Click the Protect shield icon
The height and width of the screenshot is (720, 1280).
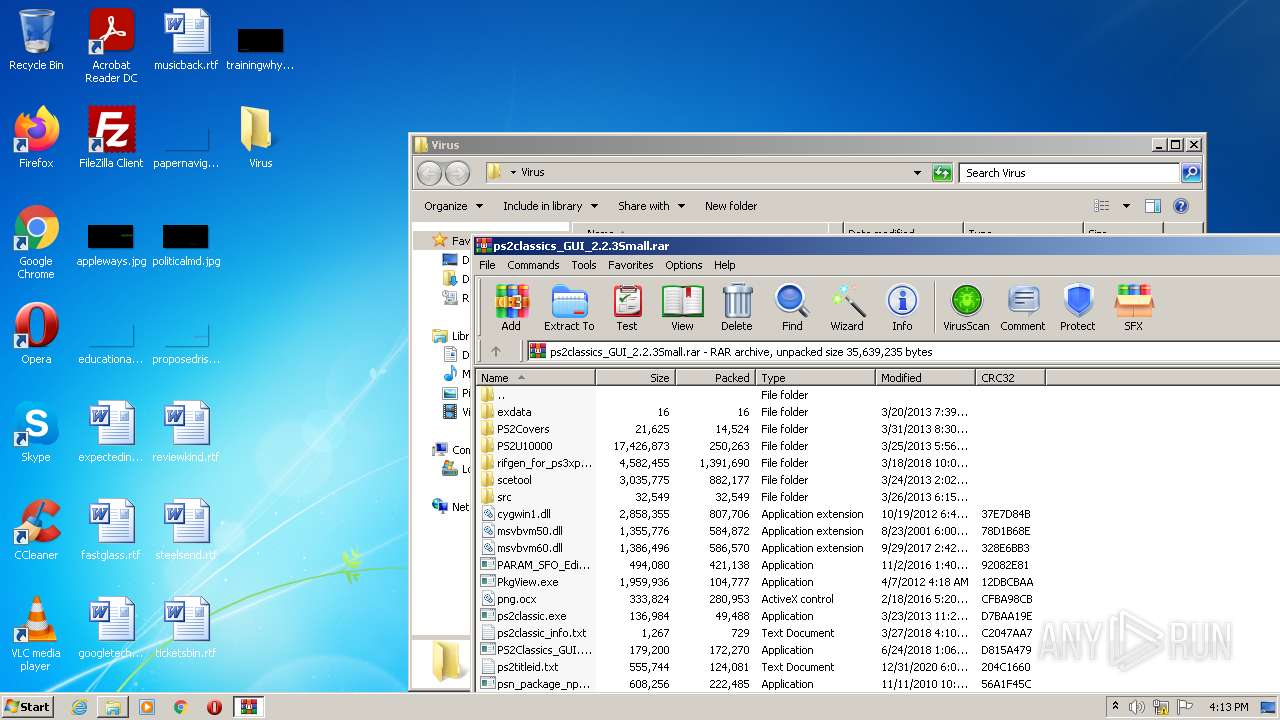pos(1078,307)
